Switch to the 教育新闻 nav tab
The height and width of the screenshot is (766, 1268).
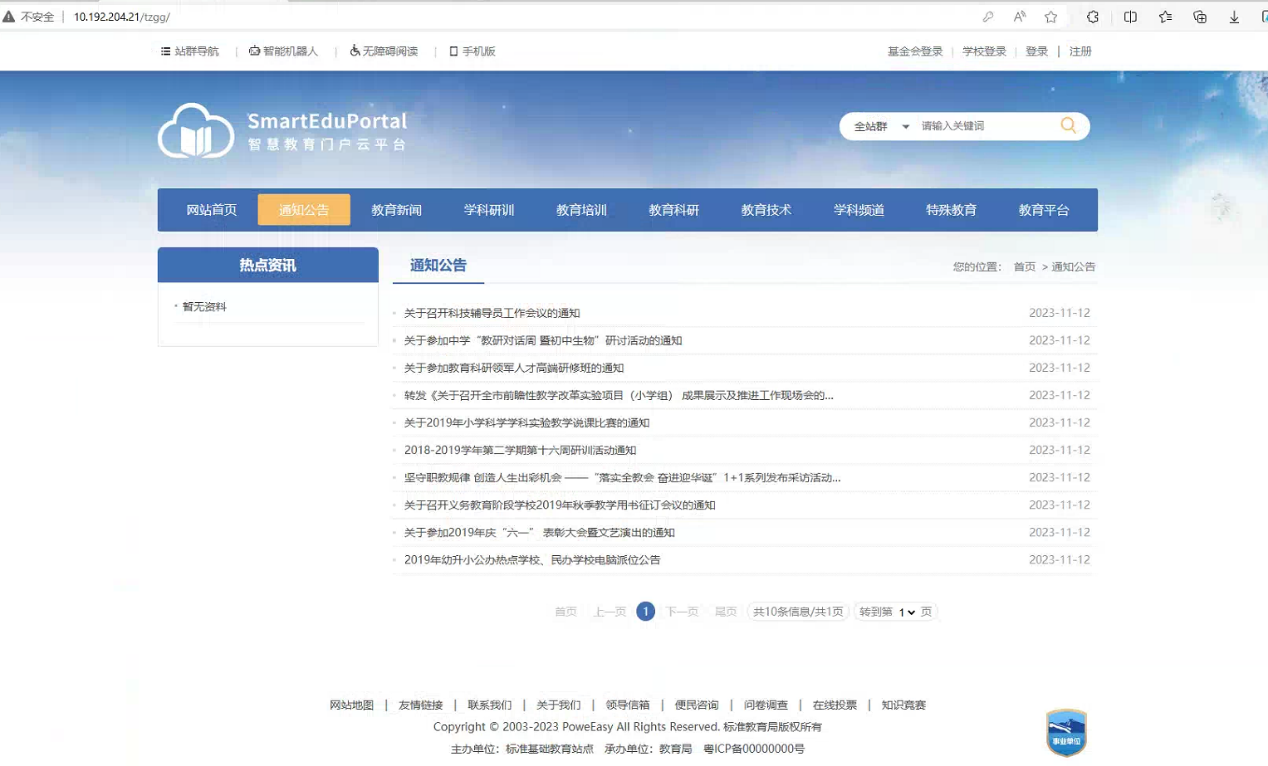click(x=396, y=210)
